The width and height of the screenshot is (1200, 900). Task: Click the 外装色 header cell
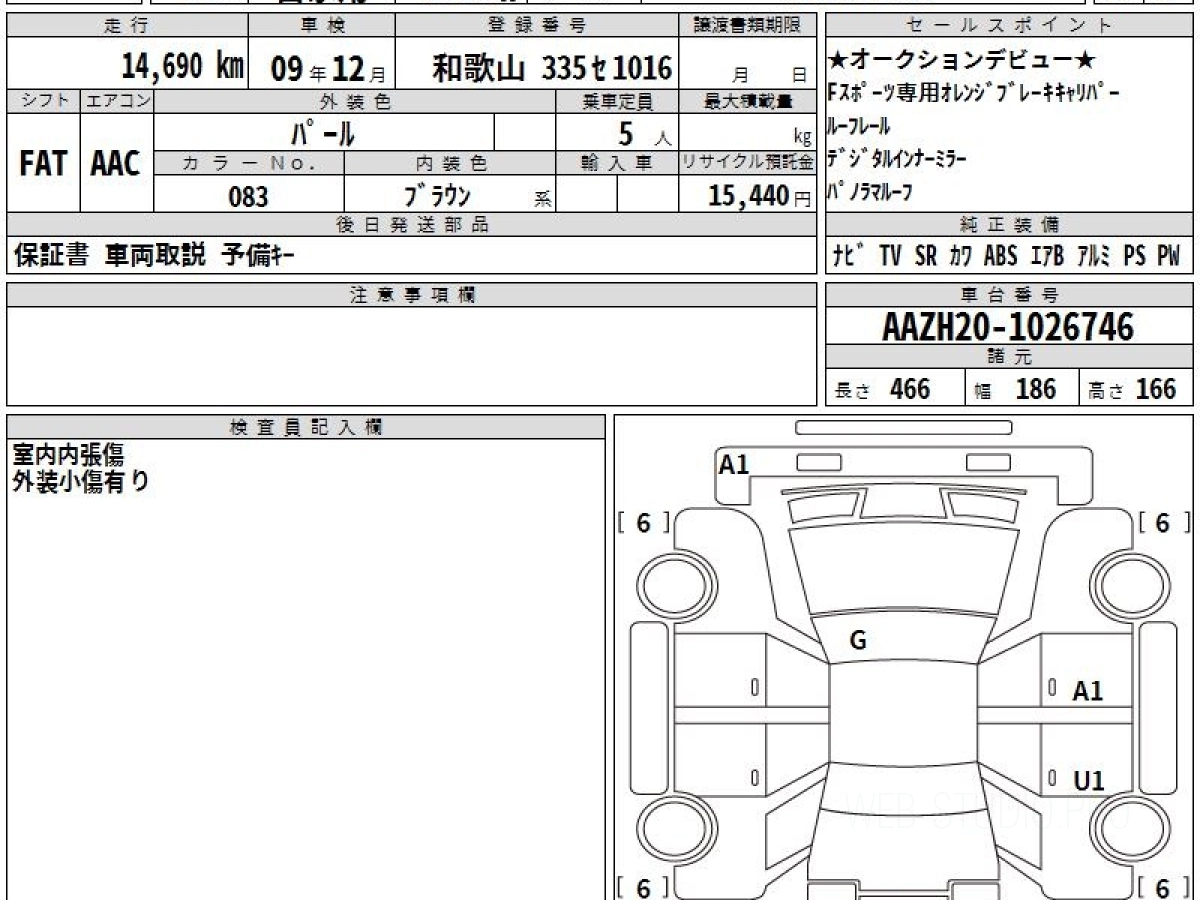[355, 101]
